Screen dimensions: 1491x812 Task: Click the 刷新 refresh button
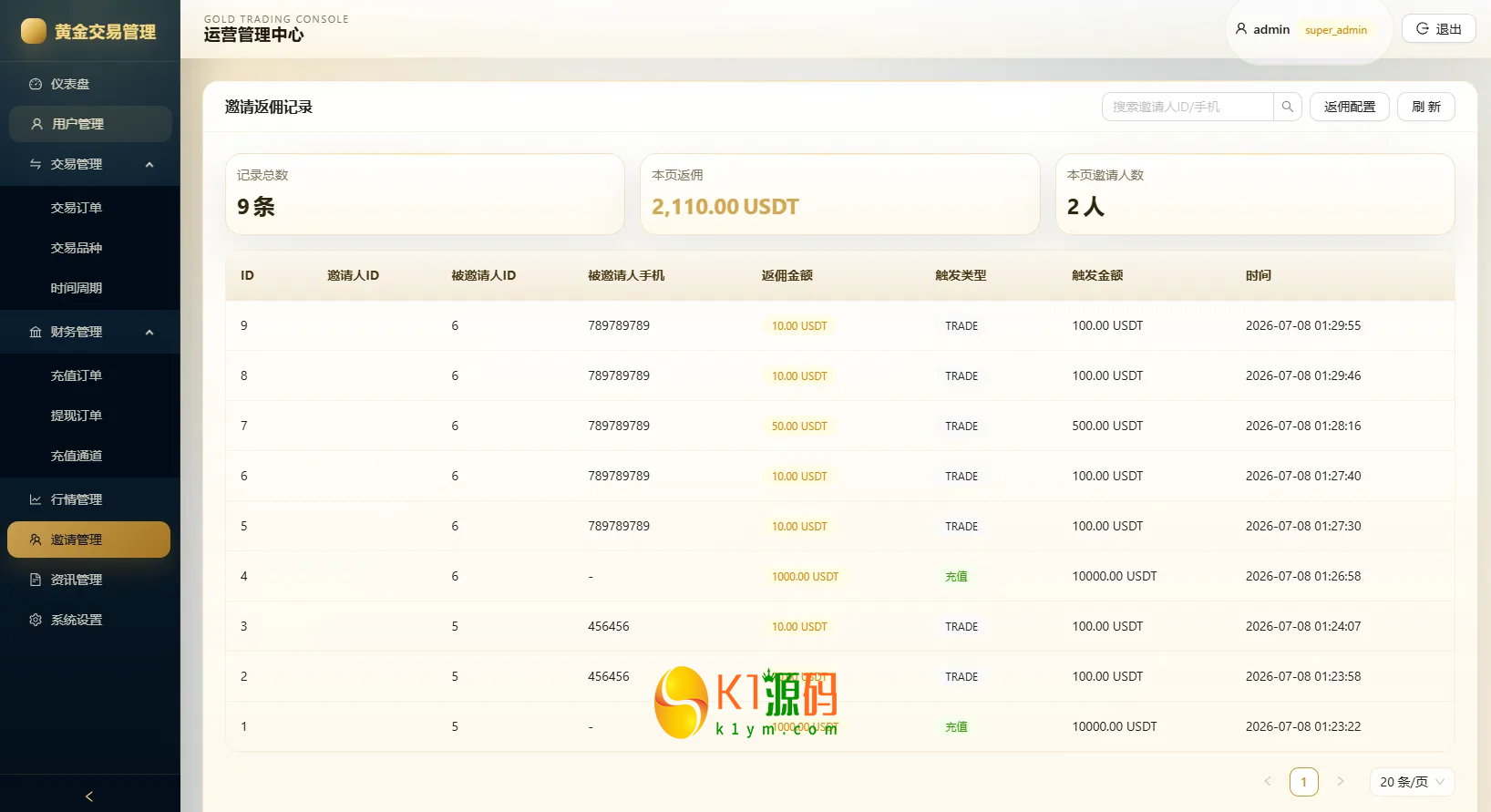(1426, 107)
